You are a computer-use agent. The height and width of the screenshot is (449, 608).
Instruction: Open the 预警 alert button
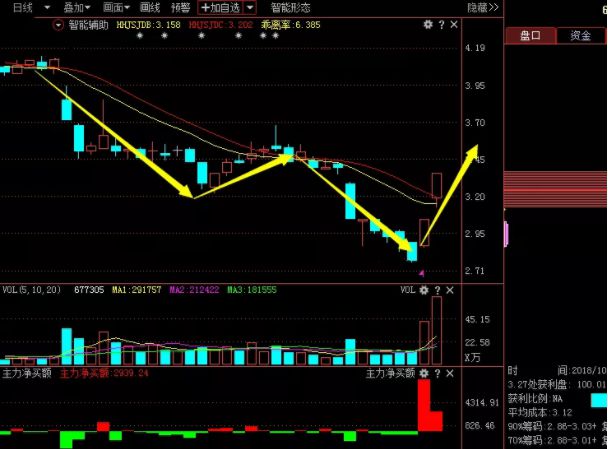tap(180, 7)
